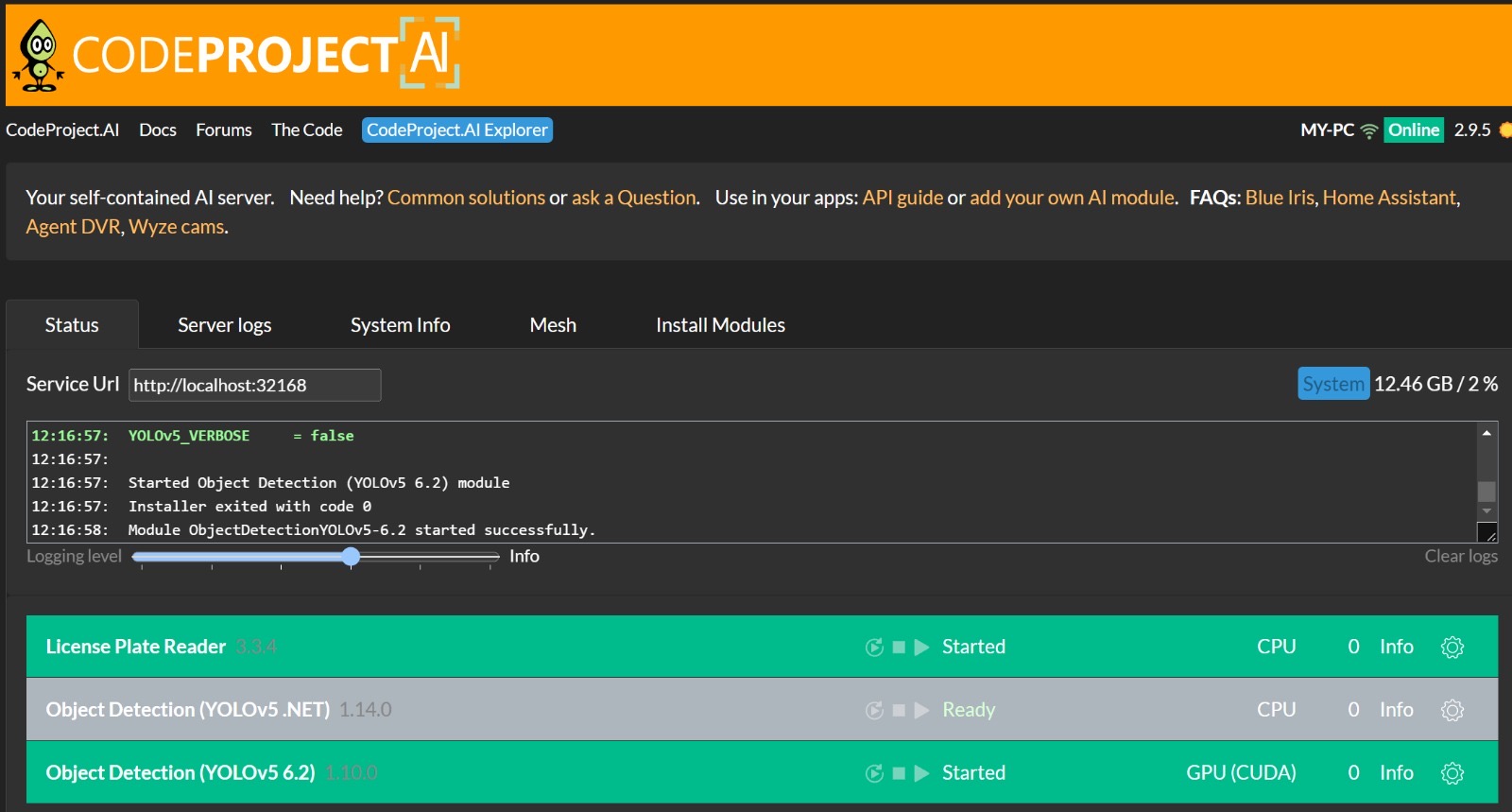Click the Started status of License Plate Reader
Image resolution: width=1512 pixels, height=812 pixels.
[x=973, y=648]
